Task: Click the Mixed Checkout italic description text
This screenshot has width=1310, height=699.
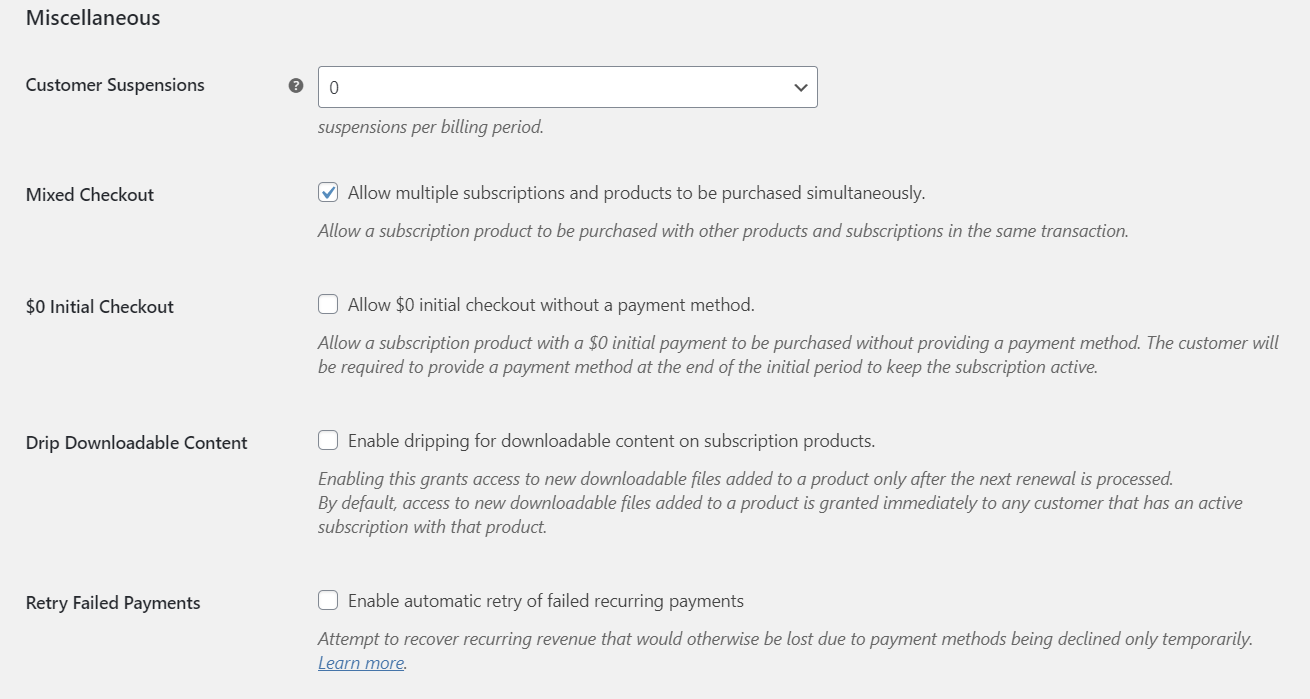Action: pos(723,231)
